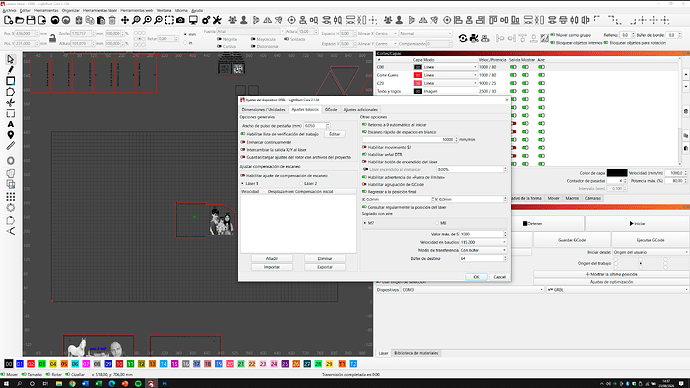
Task: Click the padlock aspect ratio lock icon
Action: tap(52, 39)
